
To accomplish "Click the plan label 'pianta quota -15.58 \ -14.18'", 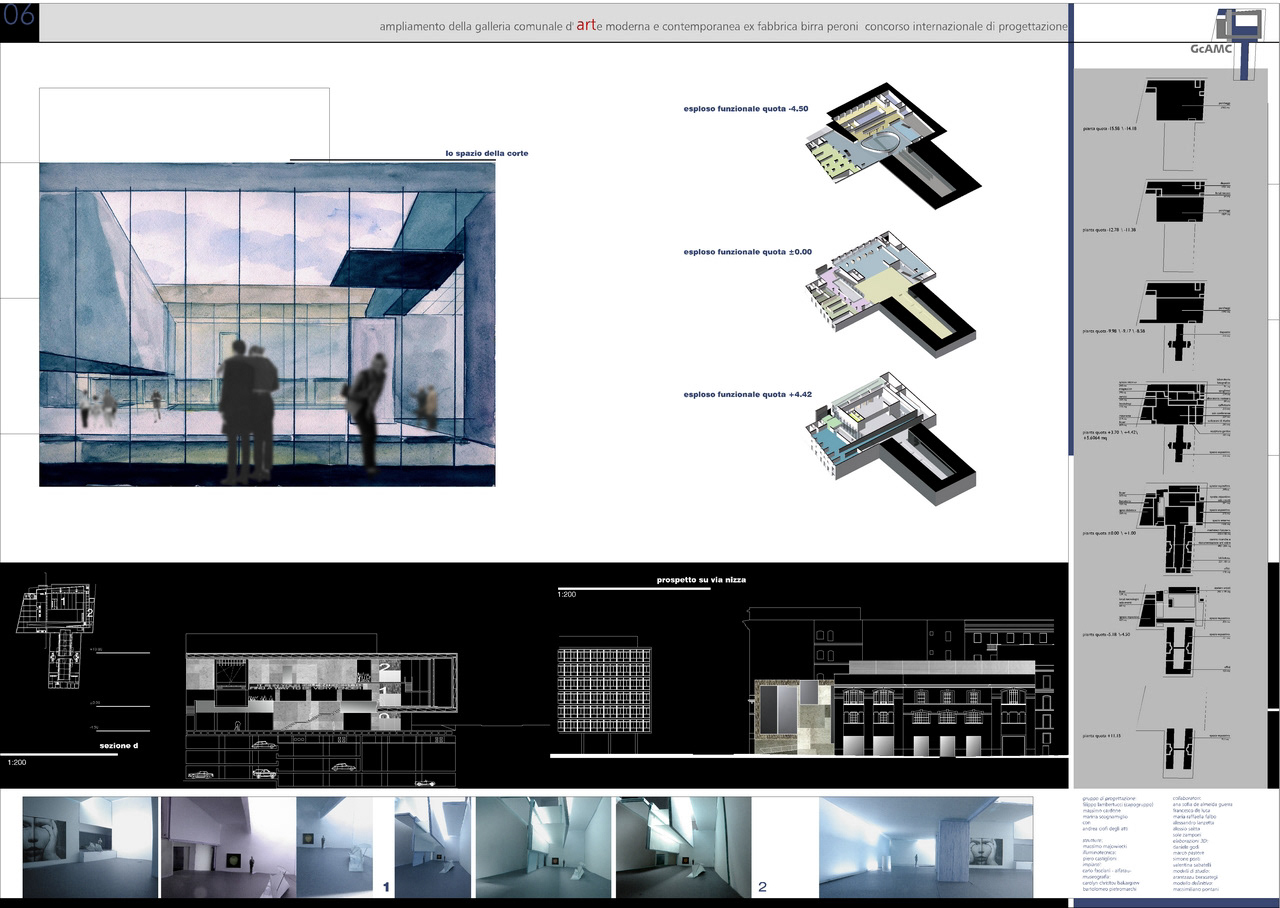I will pyautogui.click(x=1111, y=128).
